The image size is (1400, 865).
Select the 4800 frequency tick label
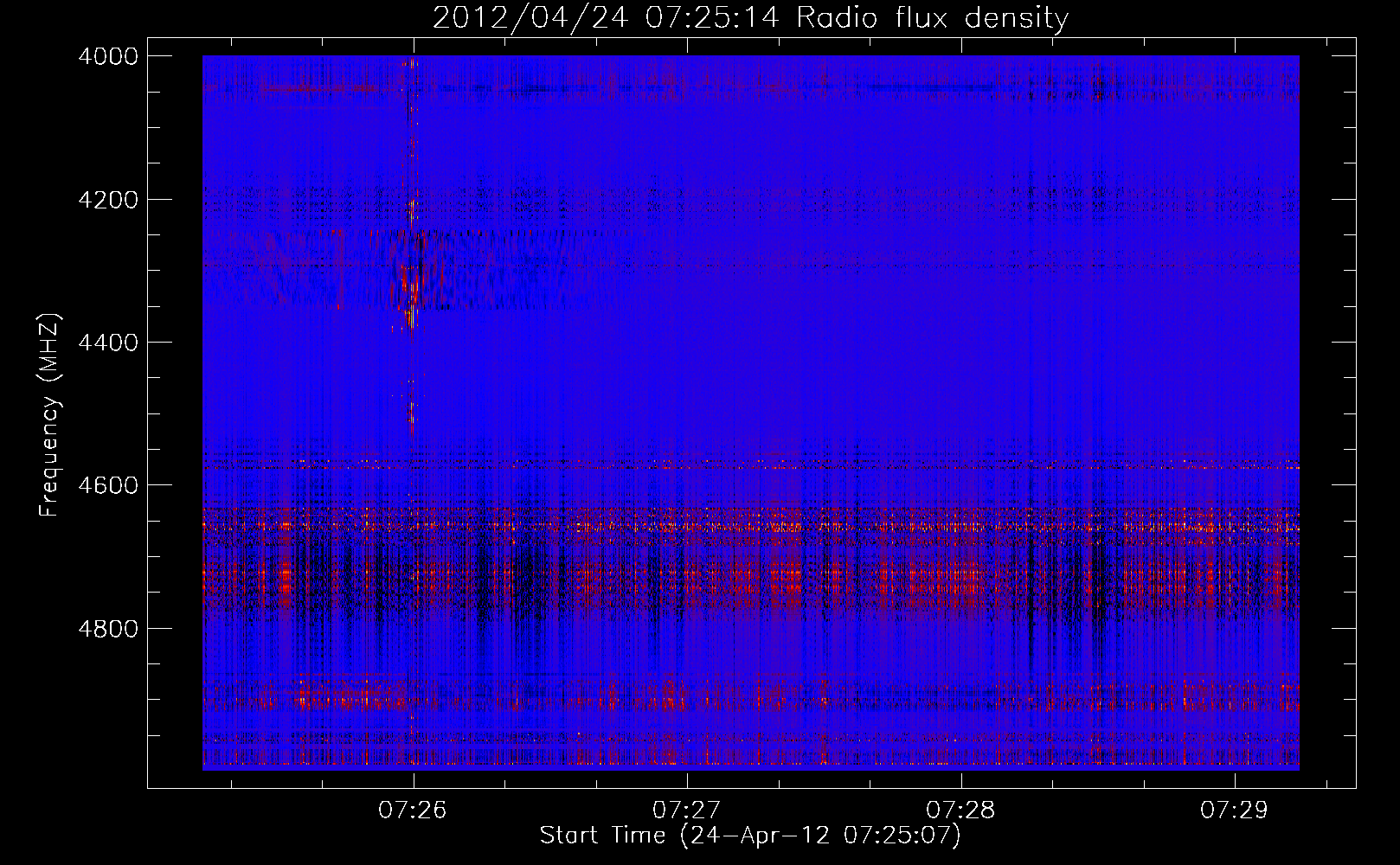108,629
